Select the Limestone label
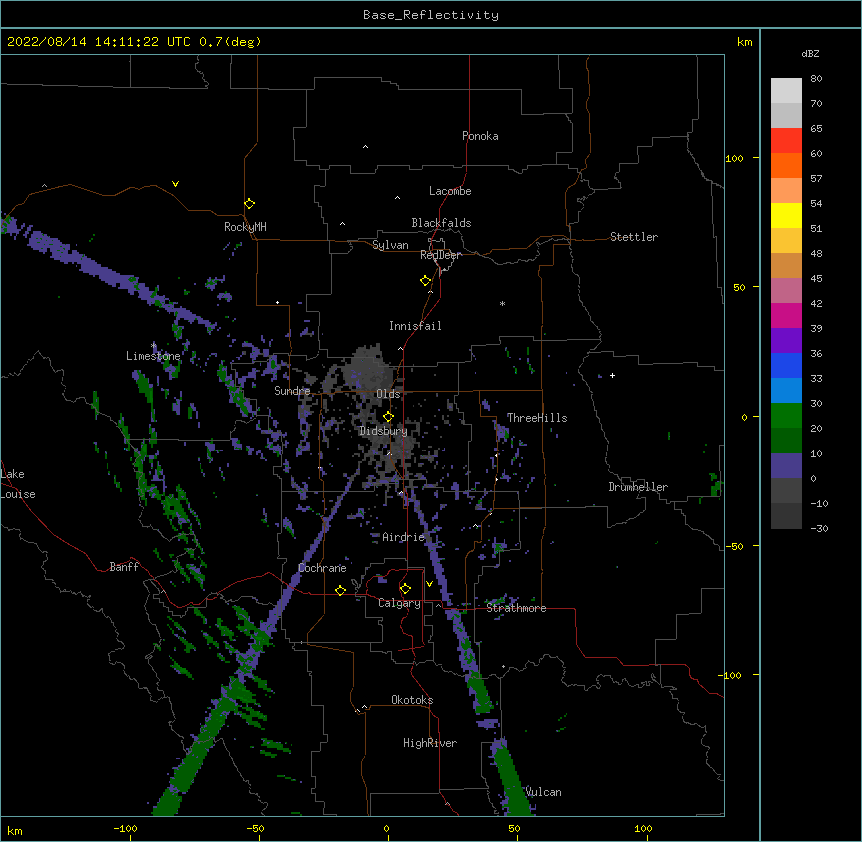 tap(153, 356)
